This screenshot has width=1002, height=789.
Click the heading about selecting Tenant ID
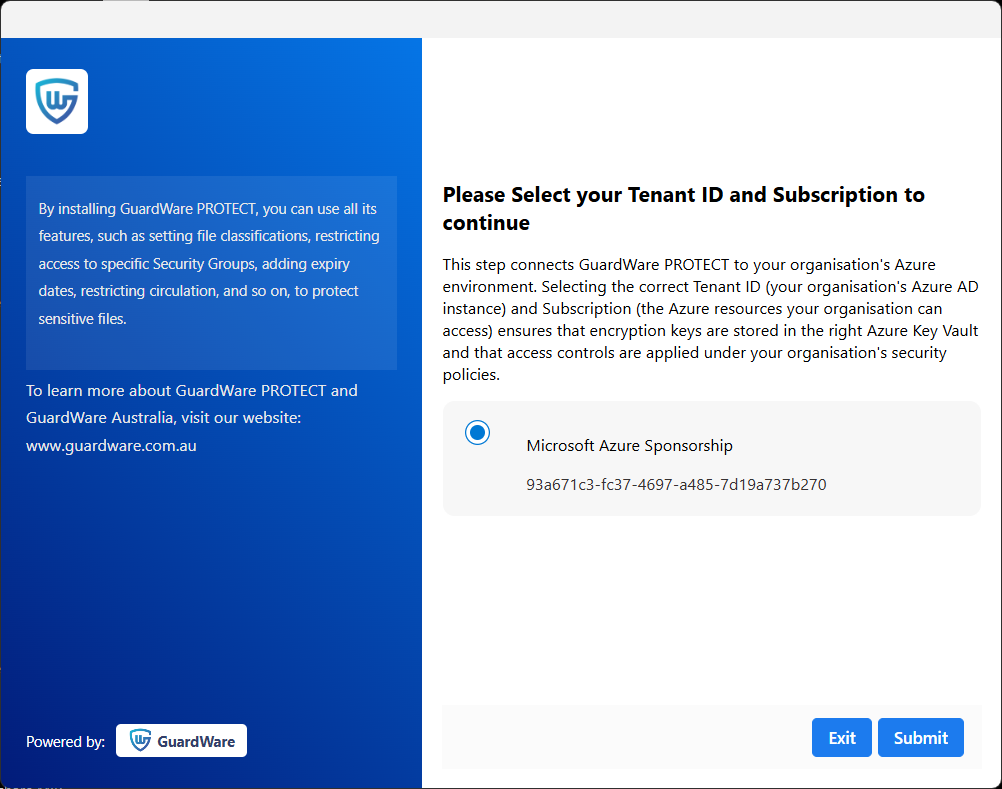pyautogui.click(x=683, y=208)
